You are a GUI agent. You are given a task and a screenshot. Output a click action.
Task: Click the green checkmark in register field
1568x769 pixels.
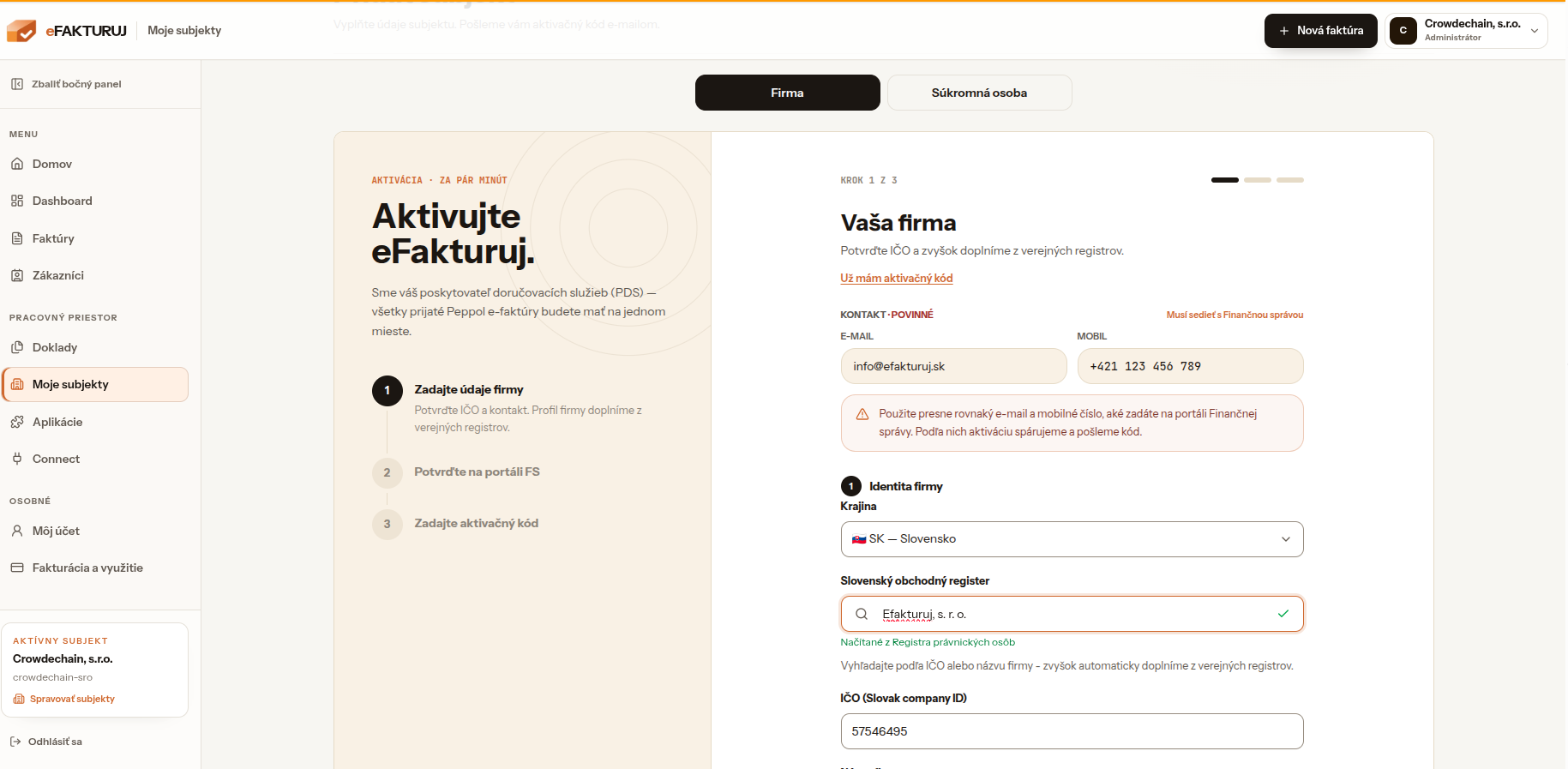[x=1283, y=614]
